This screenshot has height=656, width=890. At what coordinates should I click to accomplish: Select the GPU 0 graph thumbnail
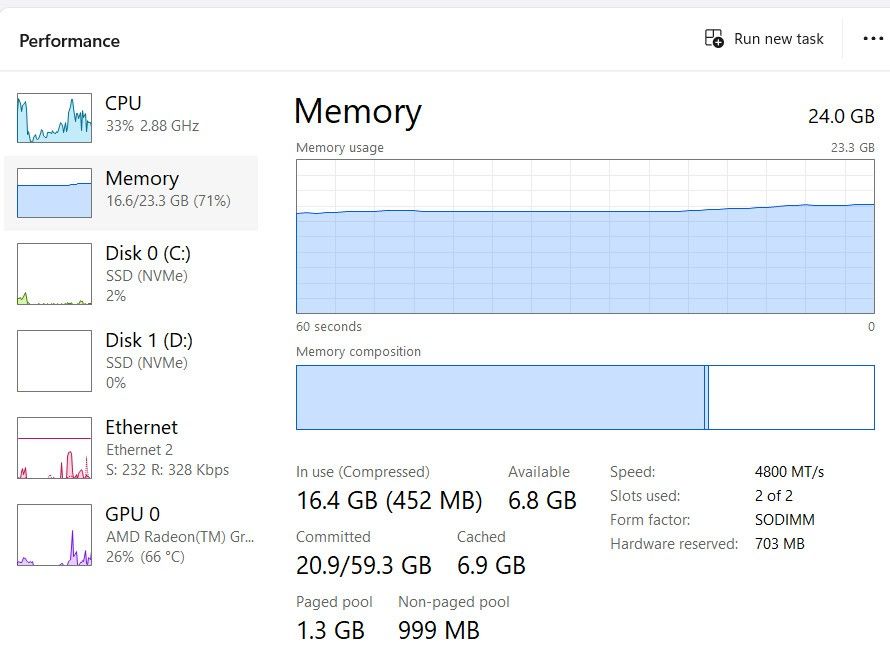(x=54, y=535)
